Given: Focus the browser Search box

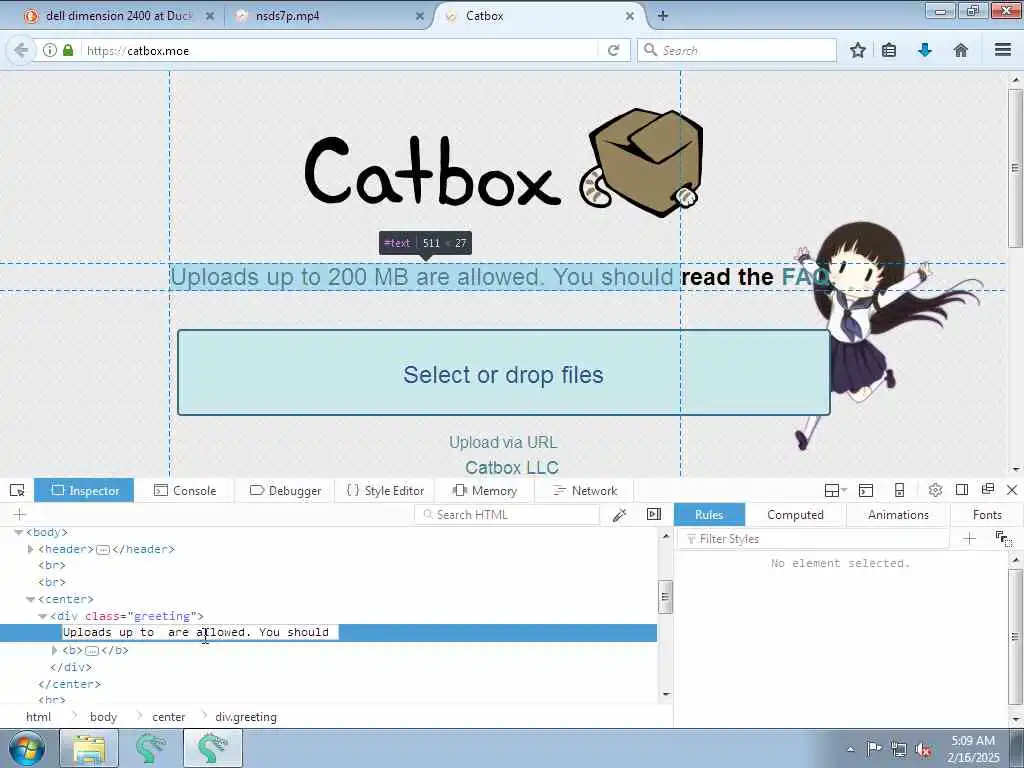Looking at the screenshot, I should (x=737, y=50).
